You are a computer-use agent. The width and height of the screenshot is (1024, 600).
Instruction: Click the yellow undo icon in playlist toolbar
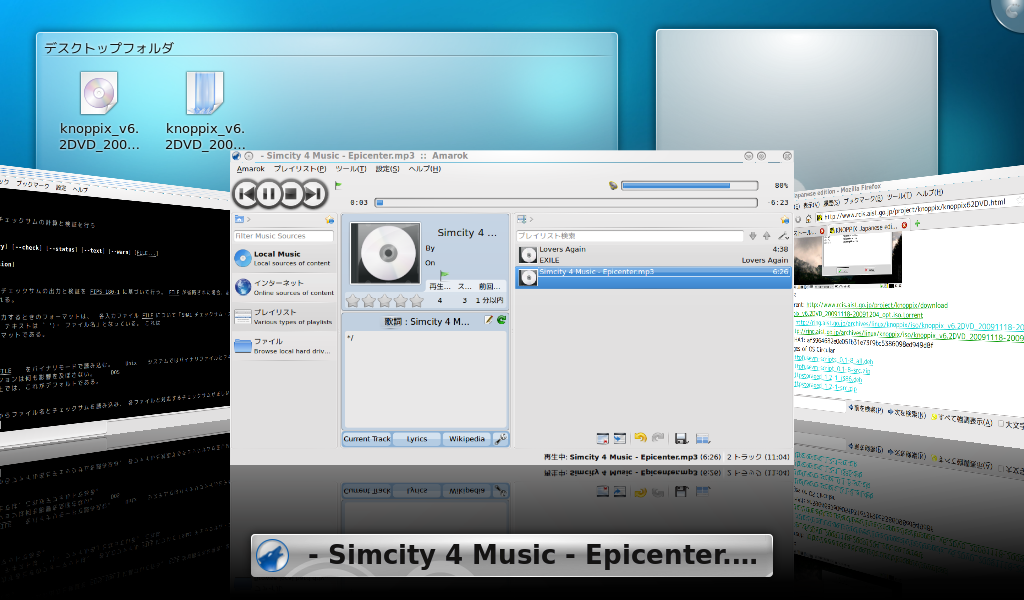click(x=641, y=438)
